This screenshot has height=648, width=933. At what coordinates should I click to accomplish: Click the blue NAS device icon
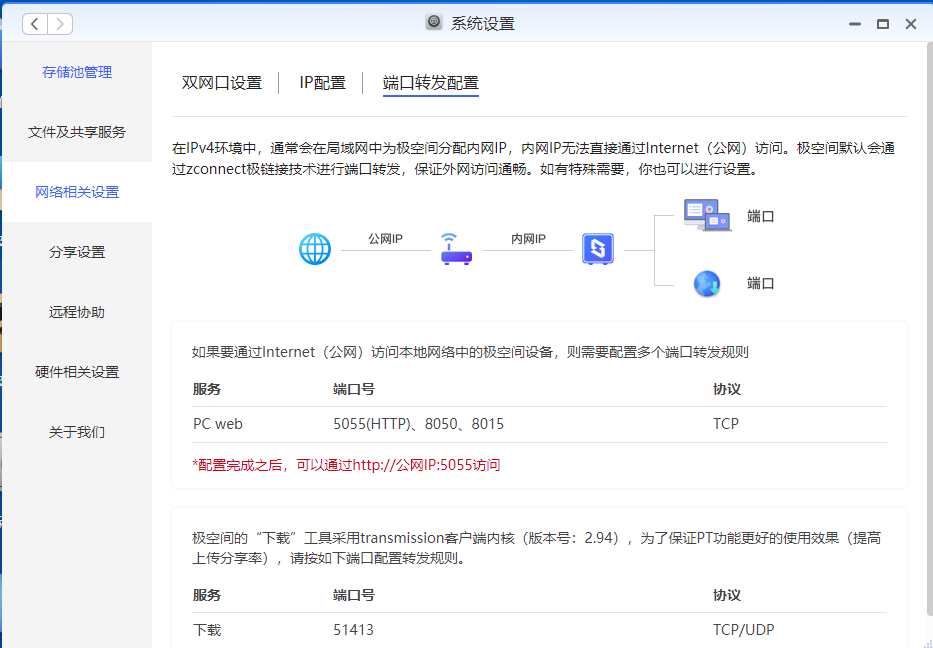click(597, 249)
